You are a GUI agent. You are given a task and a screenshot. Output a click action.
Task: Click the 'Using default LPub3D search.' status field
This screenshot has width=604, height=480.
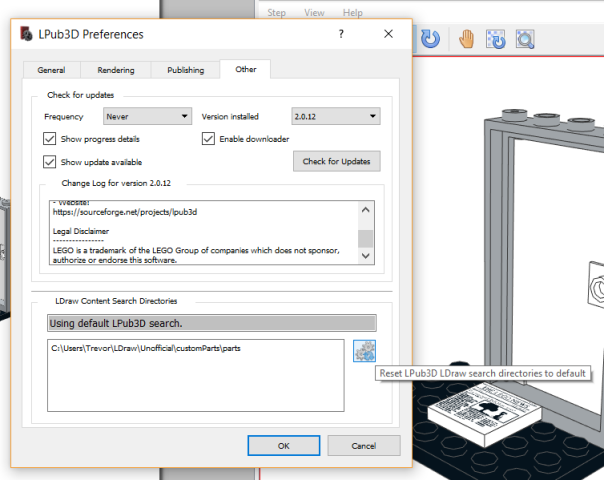[x=212, y=323]
